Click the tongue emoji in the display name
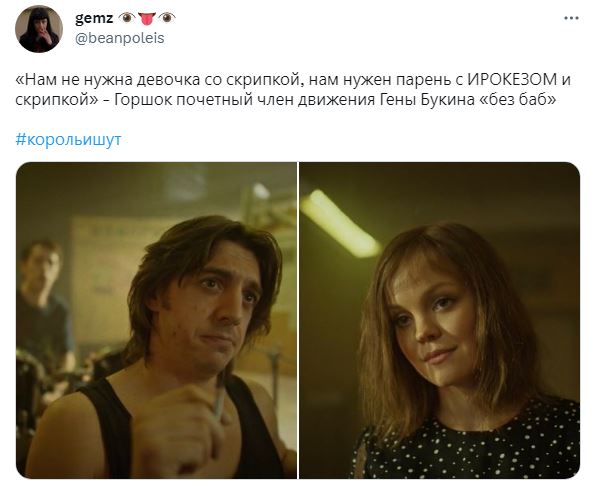This screenshot has width=594, height=488. (x=147, y=18)
